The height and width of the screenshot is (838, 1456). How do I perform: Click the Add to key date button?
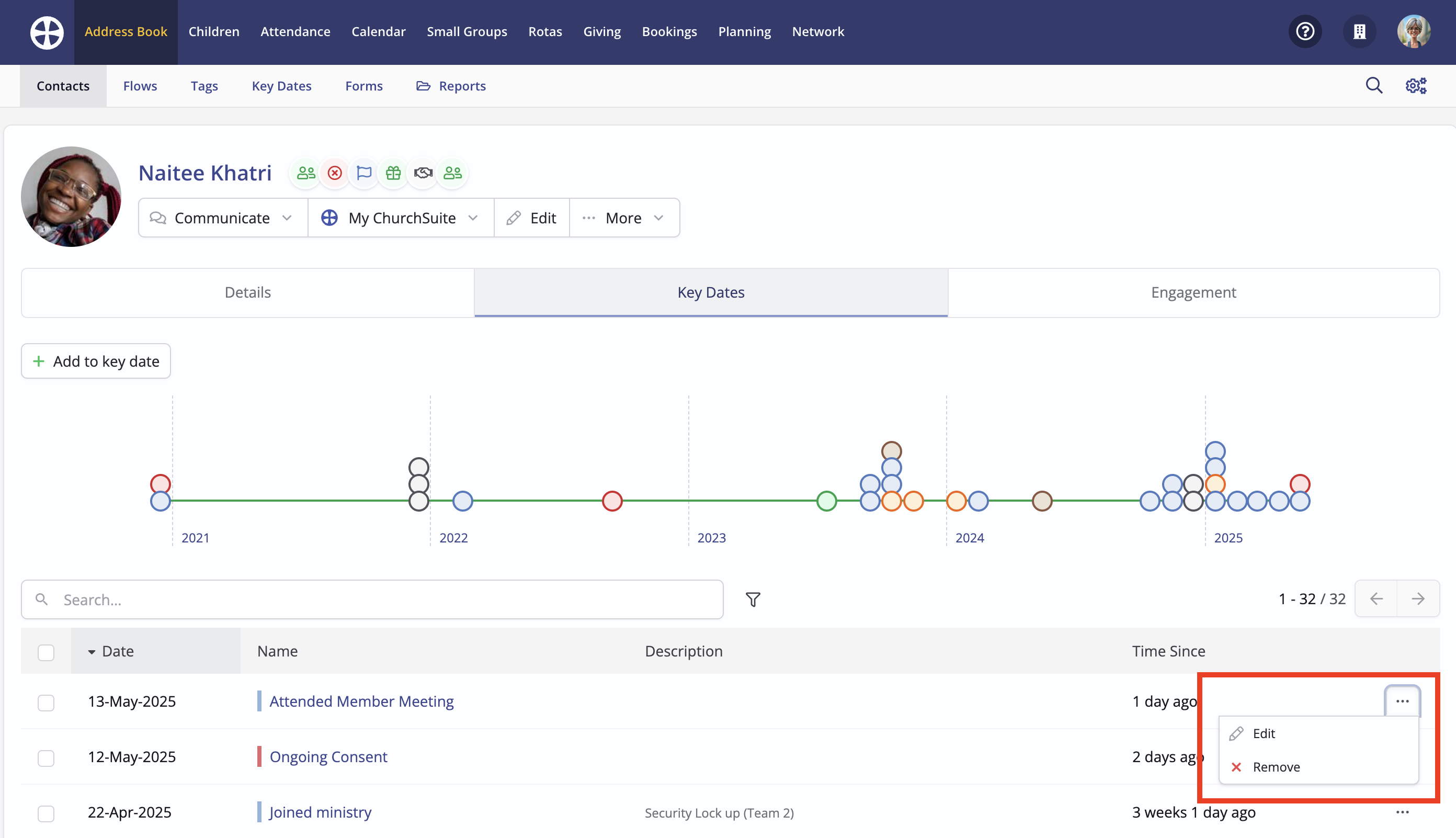pyautogui.click(x=96, y=361)
